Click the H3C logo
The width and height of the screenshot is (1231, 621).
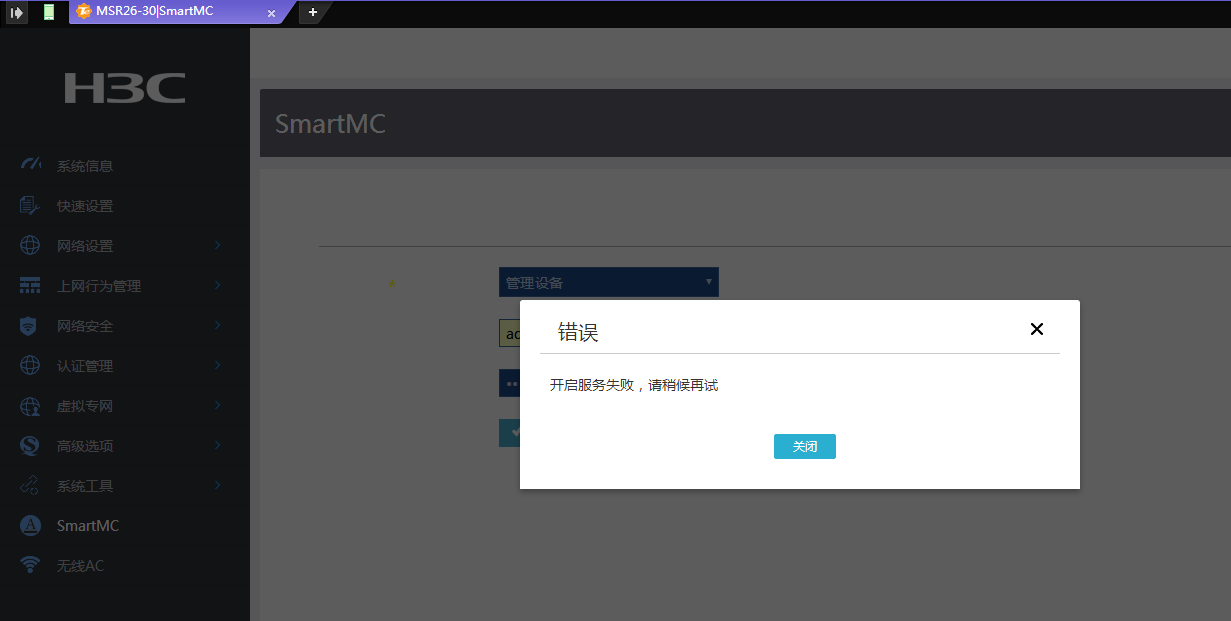click(125, 88)
